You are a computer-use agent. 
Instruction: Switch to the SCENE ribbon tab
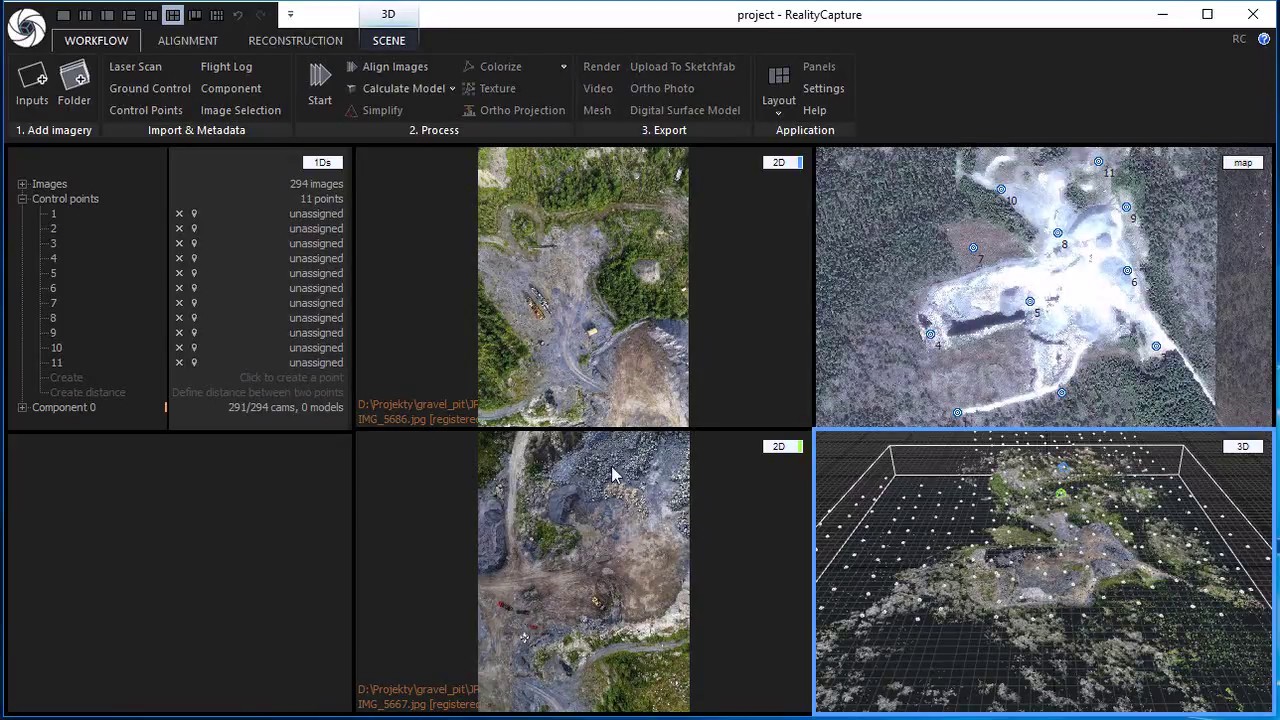(x=389, y=40)
